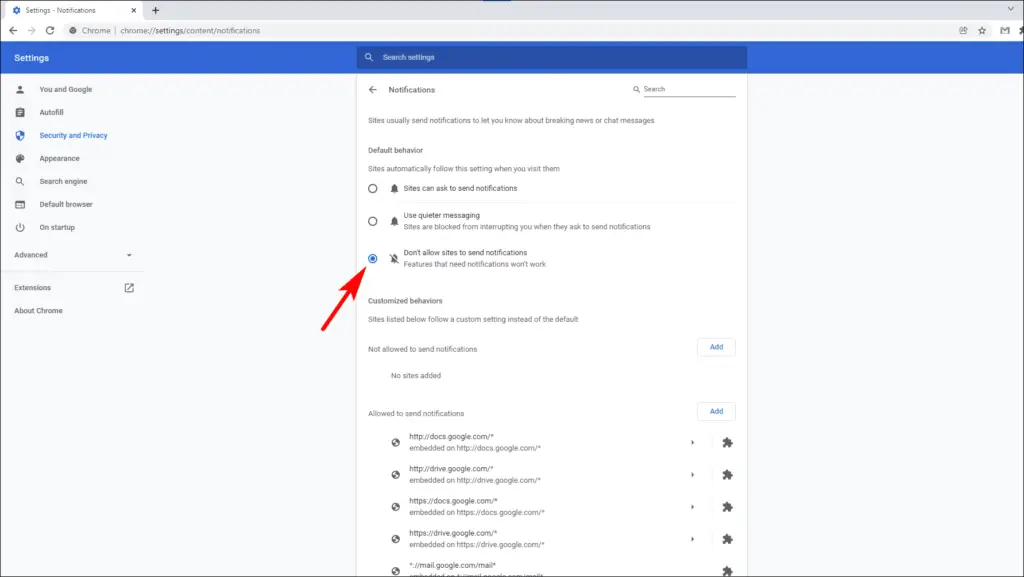Click the On startup power icon
The height and width of the screenshot is (577, 1024).
pos(20,227)
